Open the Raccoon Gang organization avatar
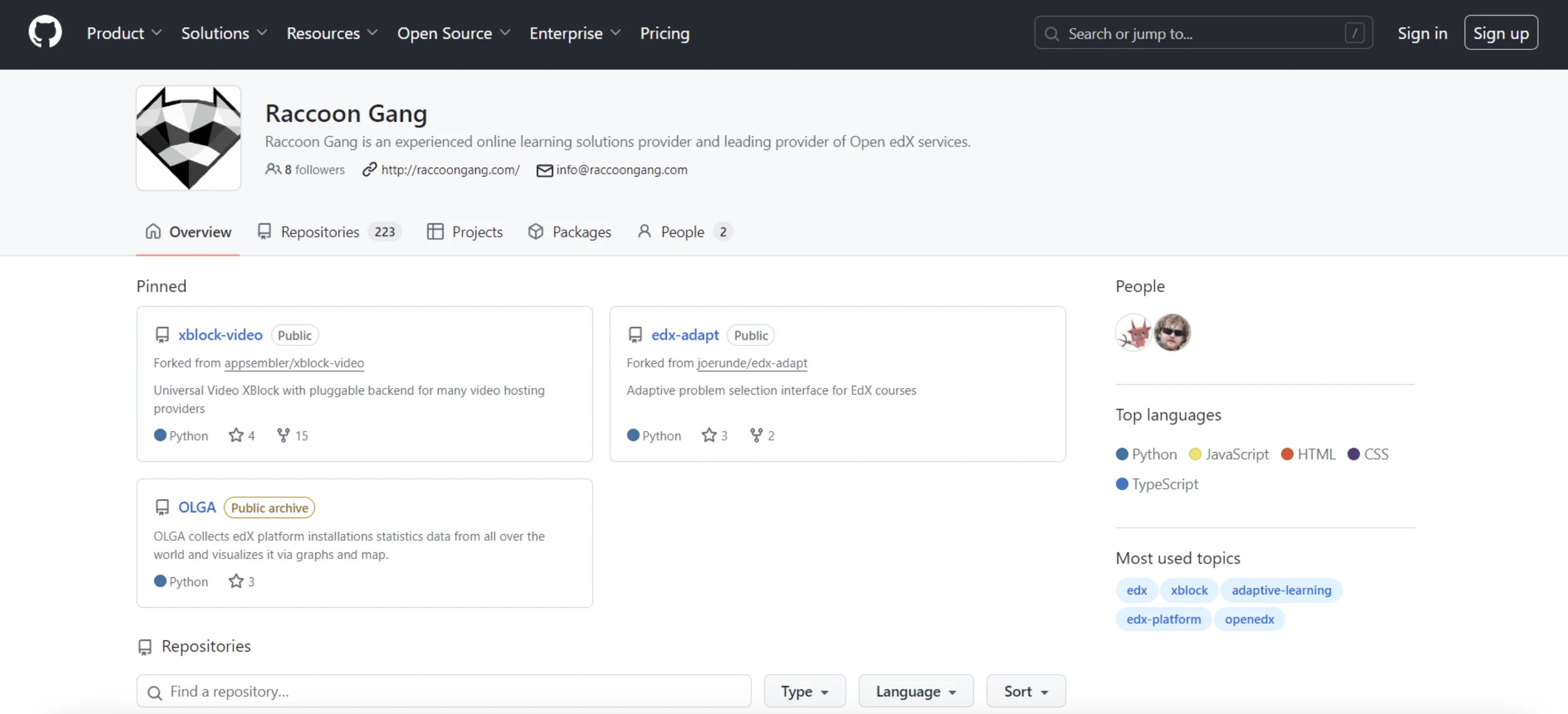The width and height of the screenshot is (1568, 714). point(189,138)
